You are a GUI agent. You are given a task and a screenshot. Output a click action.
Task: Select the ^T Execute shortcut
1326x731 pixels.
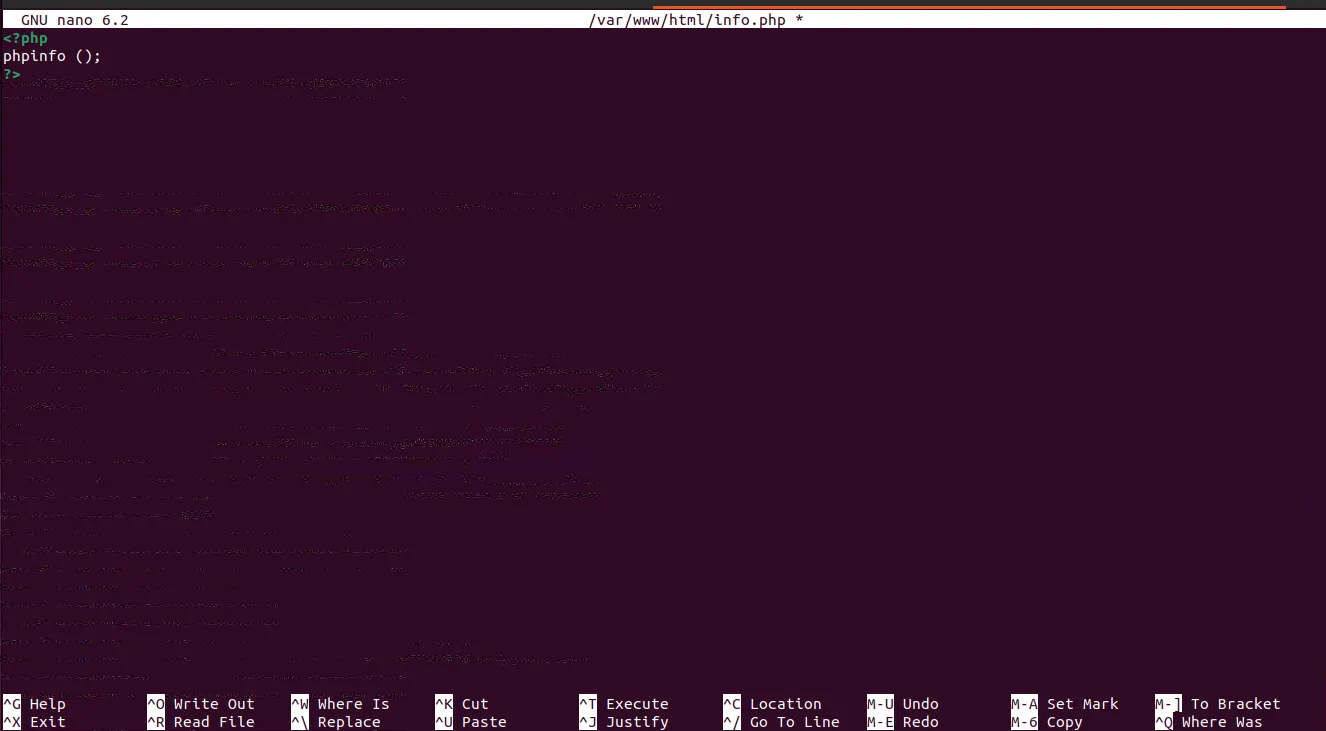click(624, 704)
